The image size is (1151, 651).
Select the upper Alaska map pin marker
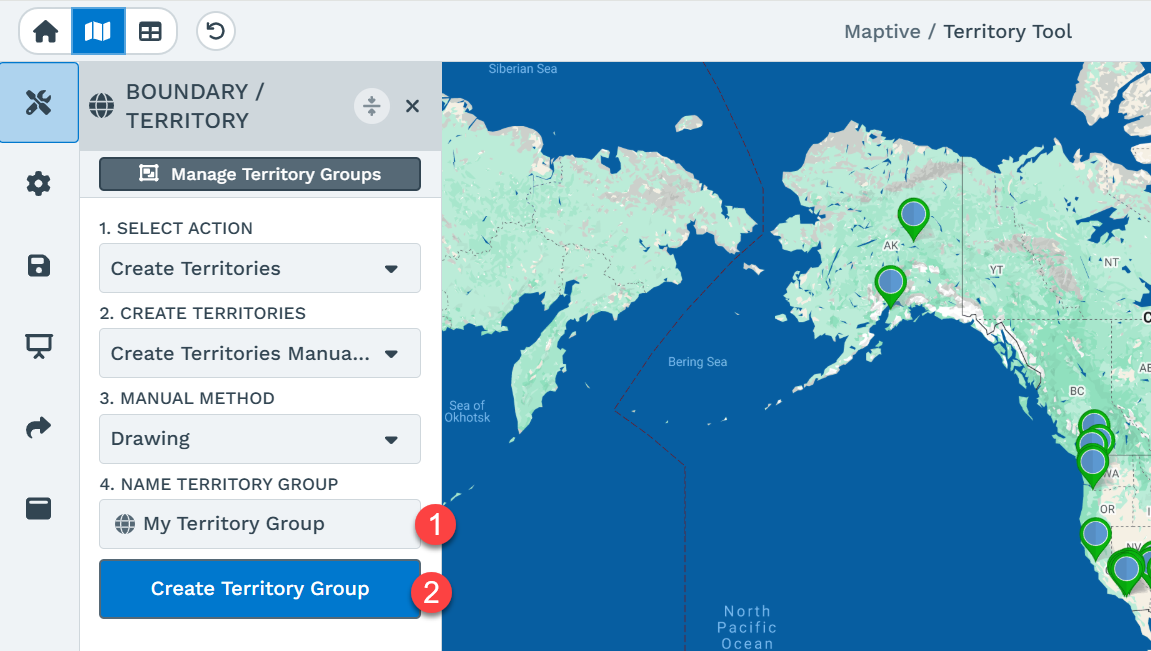click(x=913, y=219)
